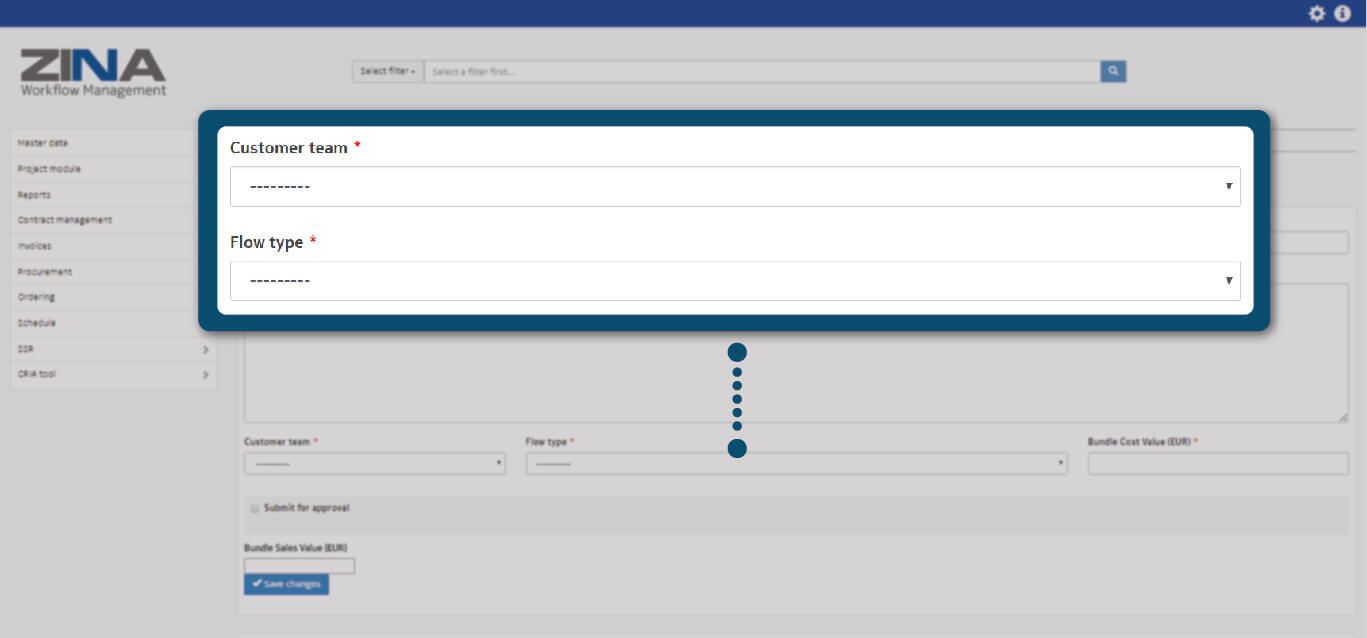The height and width of the screenshot is (638, 1367).
Task: Tick the Submit for approval checkbox
Action: coord(255,508)
